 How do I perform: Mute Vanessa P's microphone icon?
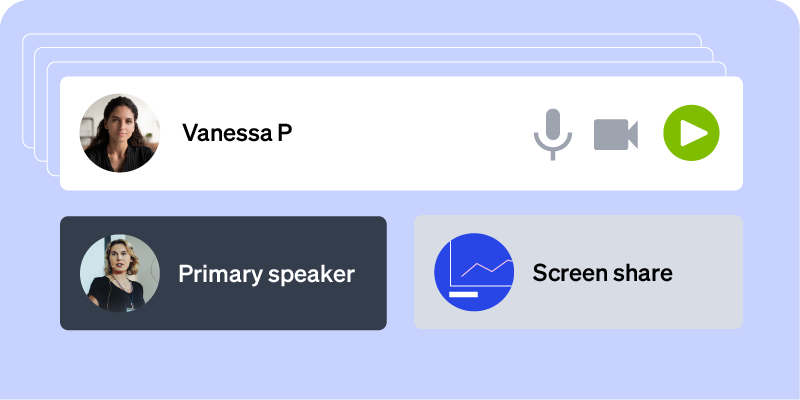[x=553, y=134]
